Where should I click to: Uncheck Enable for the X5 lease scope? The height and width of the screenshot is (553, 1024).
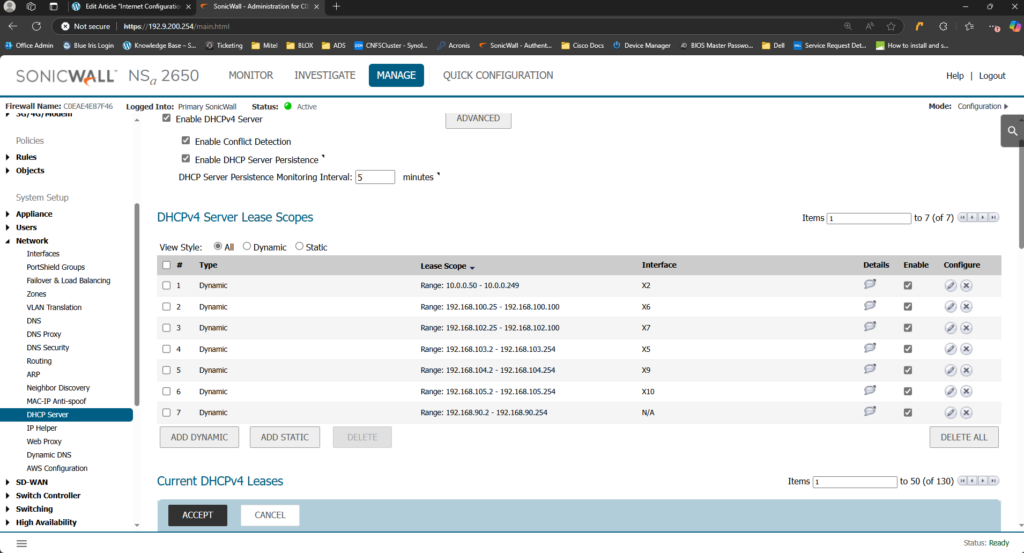click(908, 349)
